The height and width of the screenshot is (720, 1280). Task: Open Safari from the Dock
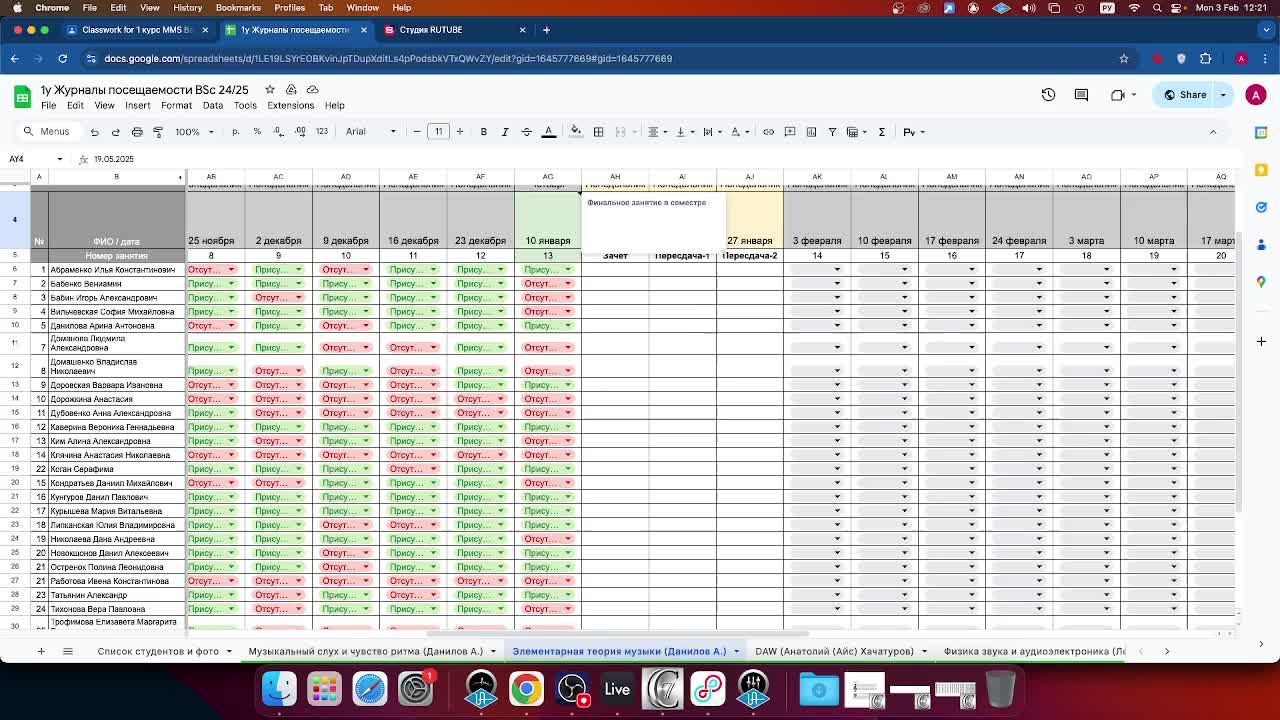click(x=369, y=688)
